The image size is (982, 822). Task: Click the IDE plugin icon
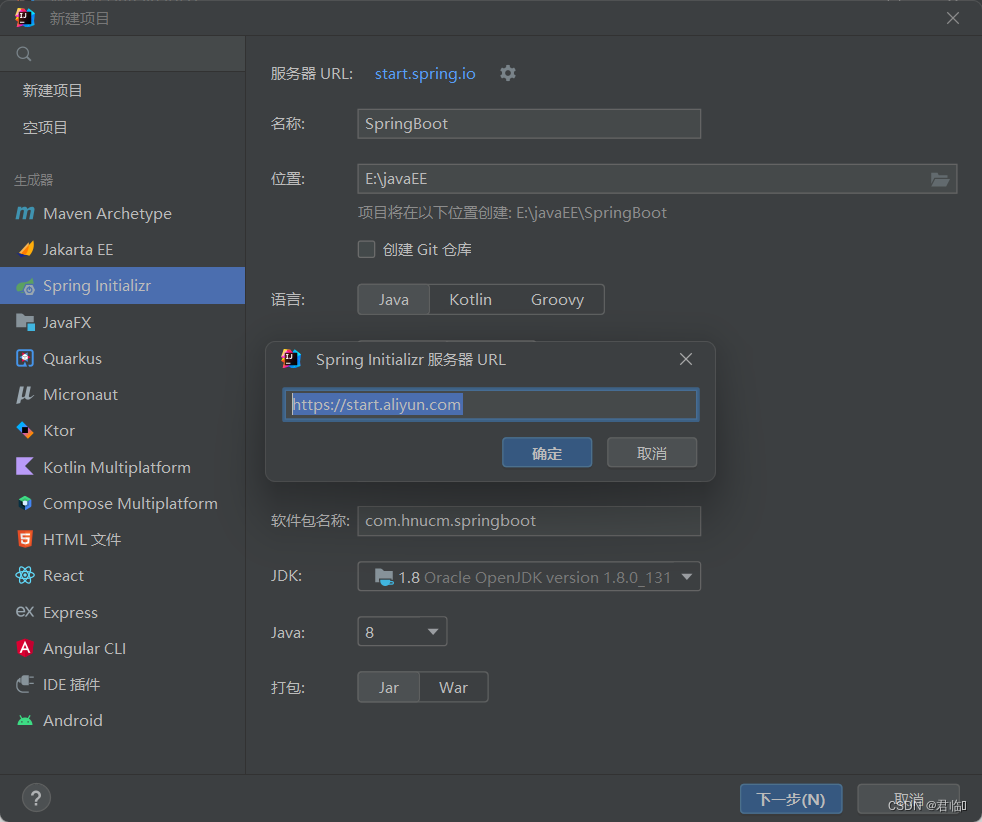25,684
